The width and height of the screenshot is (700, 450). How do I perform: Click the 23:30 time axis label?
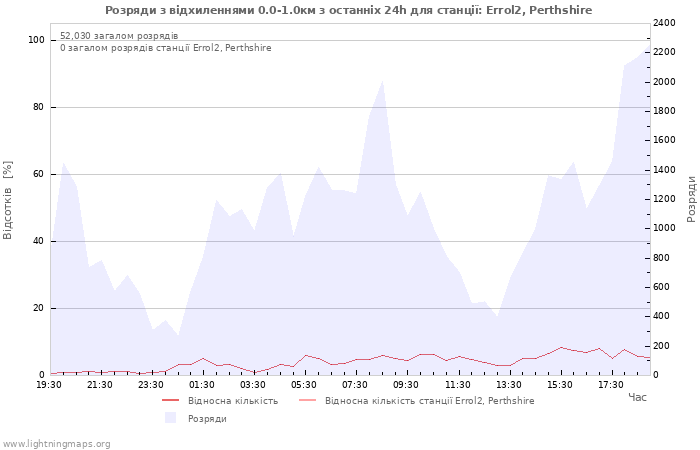[151, 385]
